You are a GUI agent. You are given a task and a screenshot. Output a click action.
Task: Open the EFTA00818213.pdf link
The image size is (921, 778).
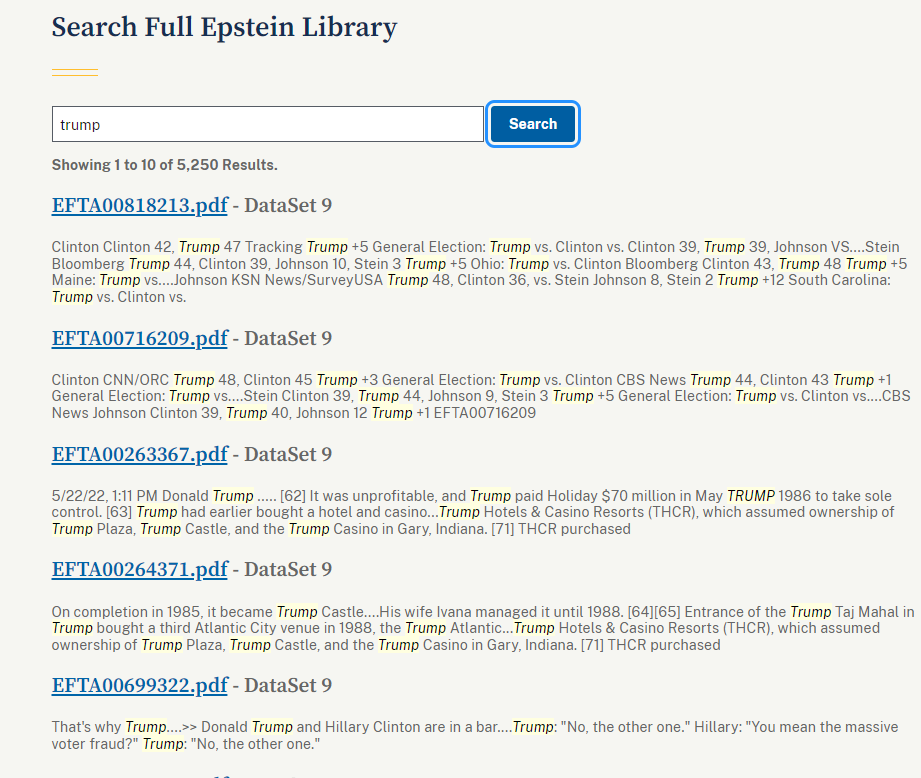point(140,206)
